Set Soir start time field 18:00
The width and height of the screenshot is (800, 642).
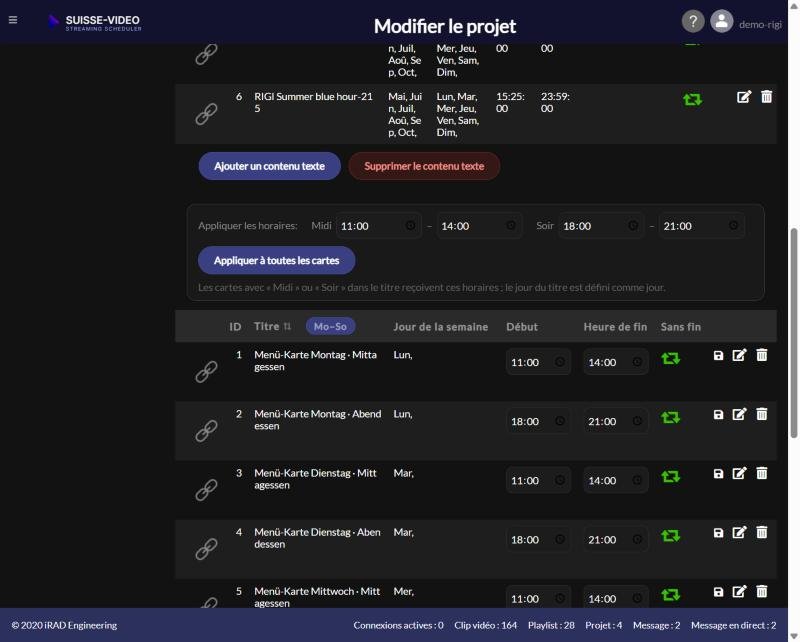pos(601,226)
